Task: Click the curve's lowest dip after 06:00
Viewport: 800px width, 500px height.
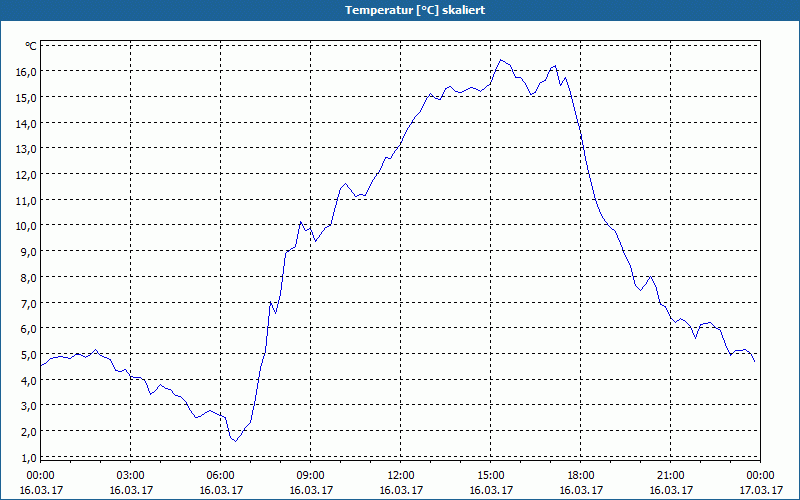Action: pyautogui.click(x=236, y=441)
